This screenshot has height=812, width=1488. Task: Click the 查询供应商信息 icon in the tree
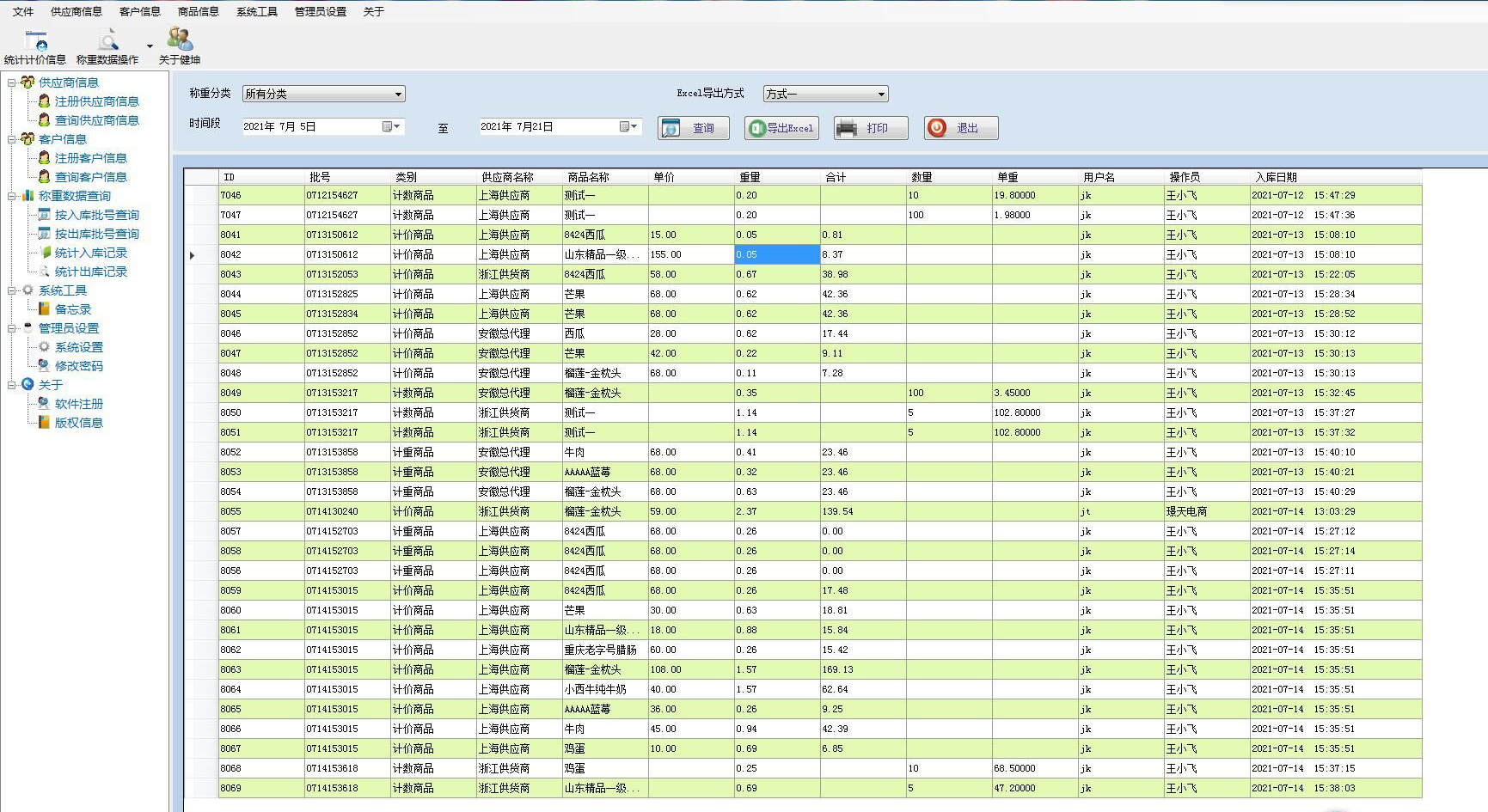pyautogui.click(x=44, y=120)
